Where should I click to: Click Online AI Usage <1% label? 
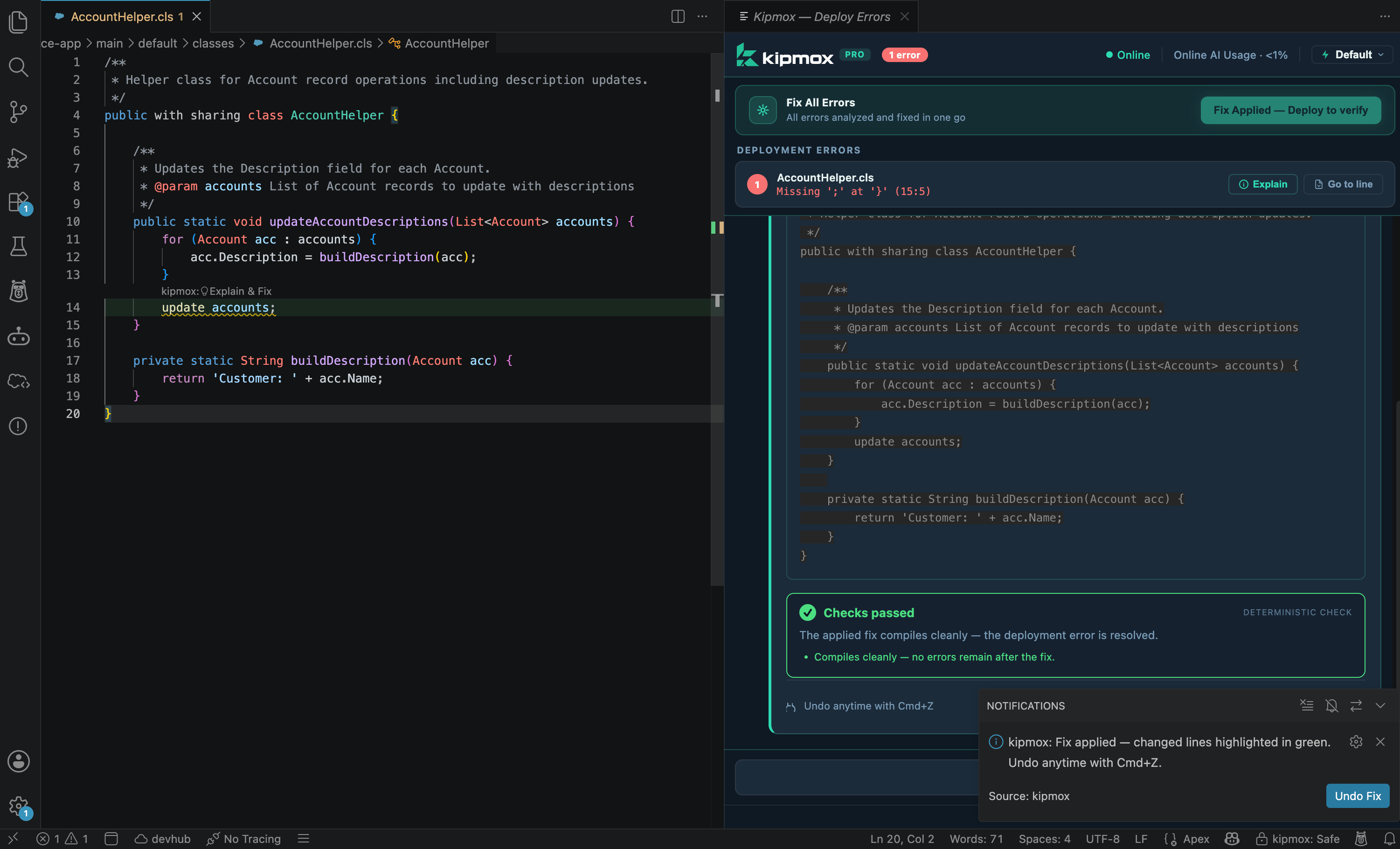[x=1231, y=55]
